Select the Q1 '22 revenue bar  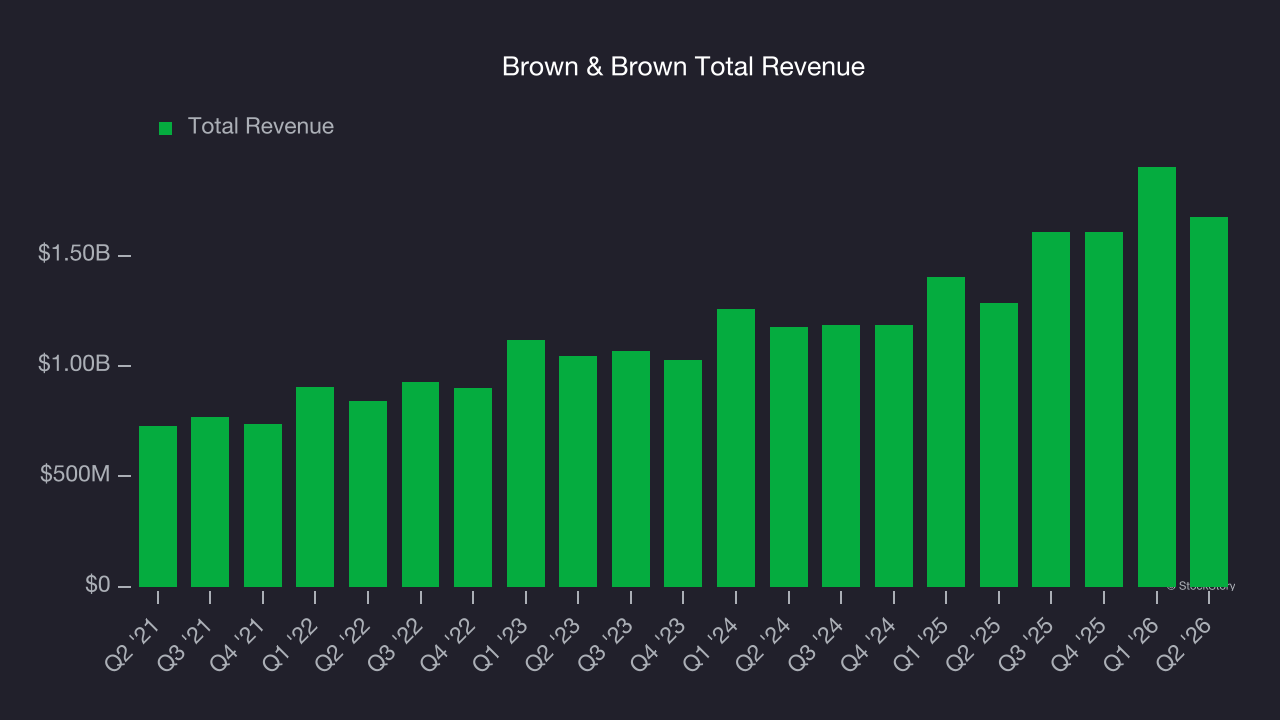point(315,487)
